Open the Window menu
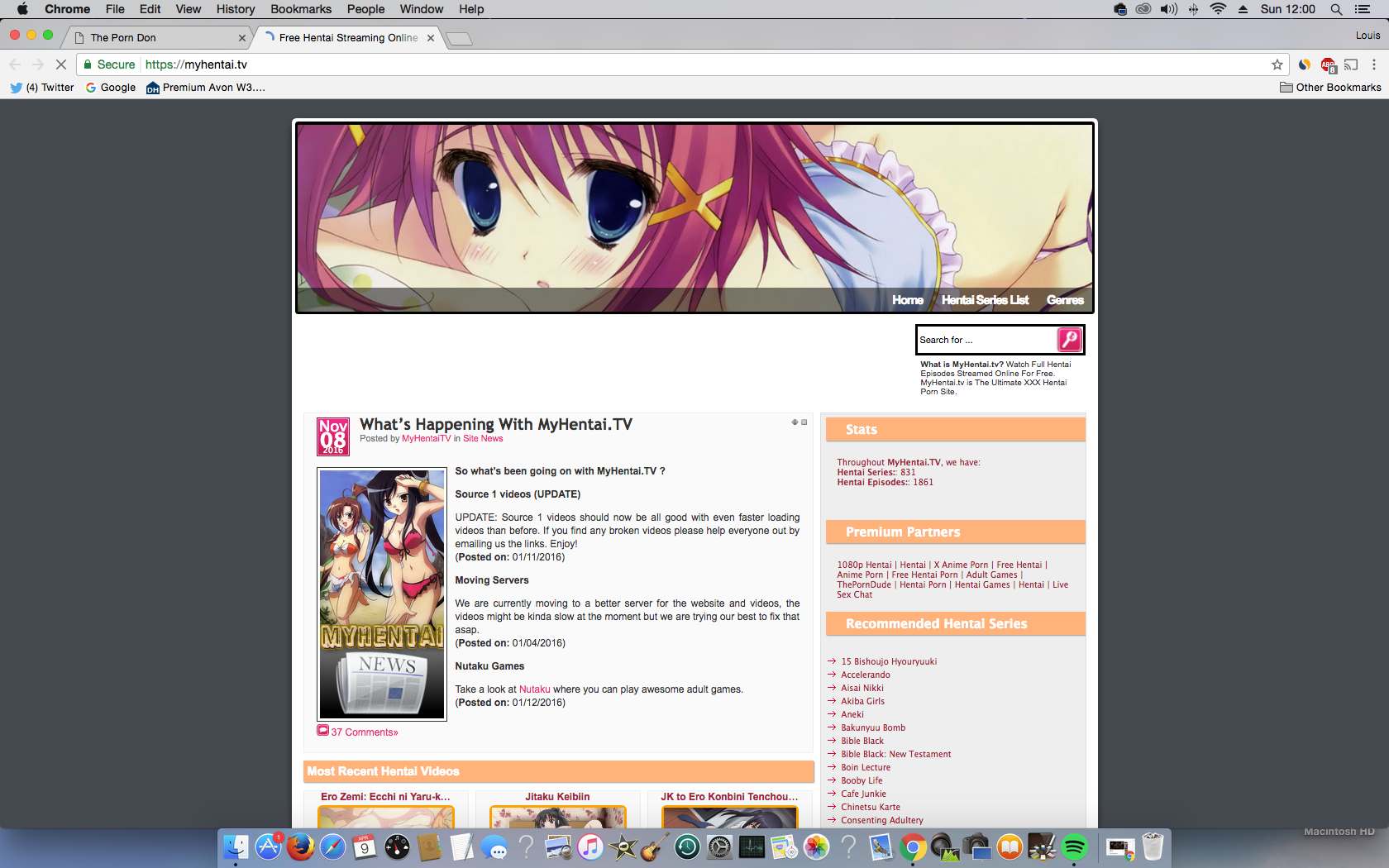This screenshot has height=868, width=1389. [x=422, y=9]
